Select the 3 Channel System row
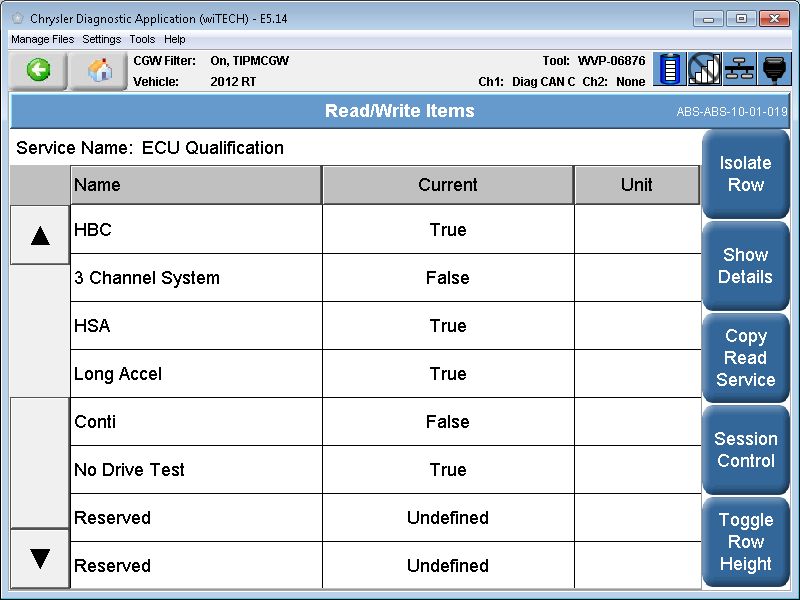800x600 pixels. [x=196, y=278]
